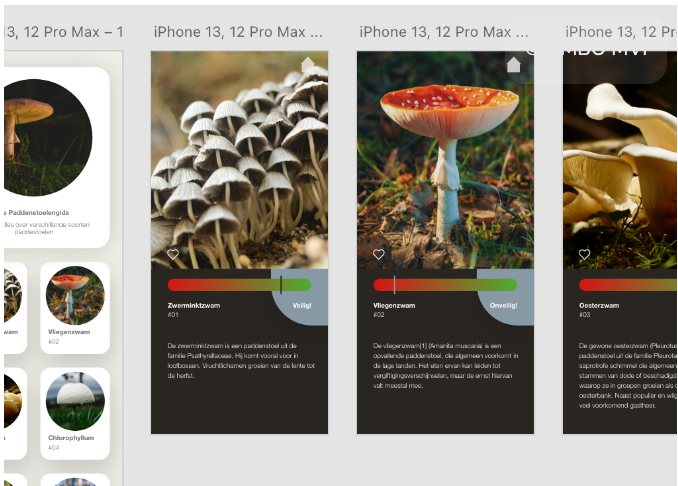Click the Paddenstoelengids heading text
The height and width of the screenshot is (486, 678).
click(37, 213)
